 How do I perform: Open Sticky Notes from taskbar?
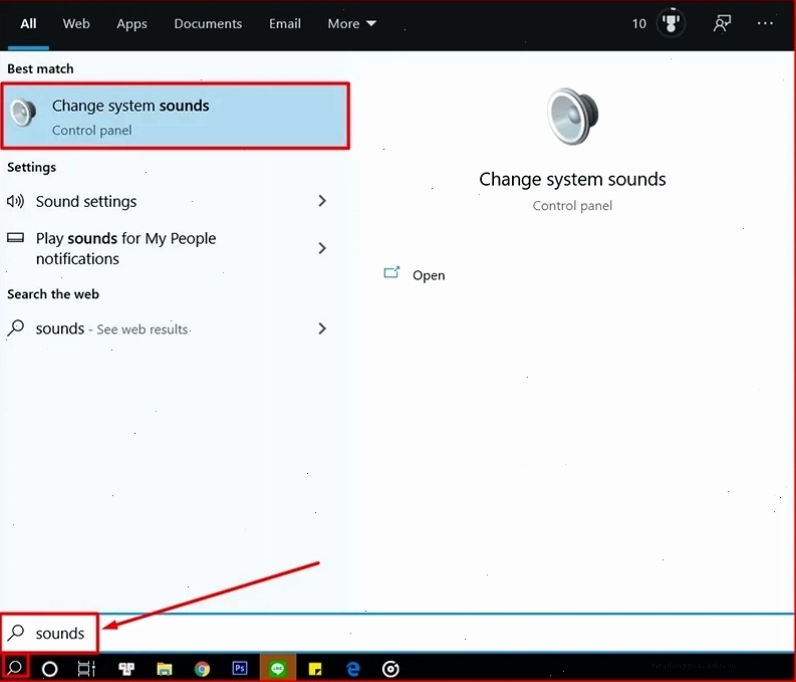[x=315, y=669]
